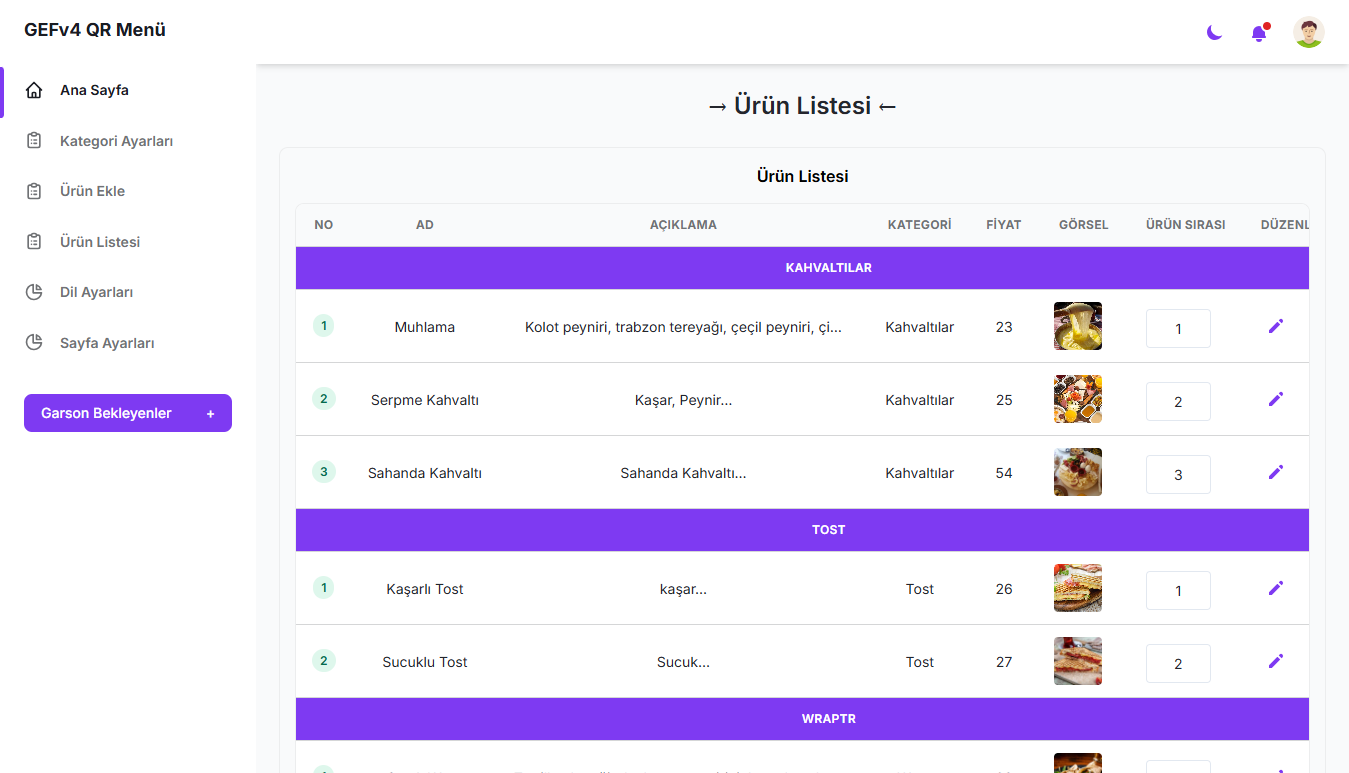Image resolution: width=1349 pixels, height=773 pixels.
Task: Click the edit pencil for Muhlama
Action: (1275, 326)
